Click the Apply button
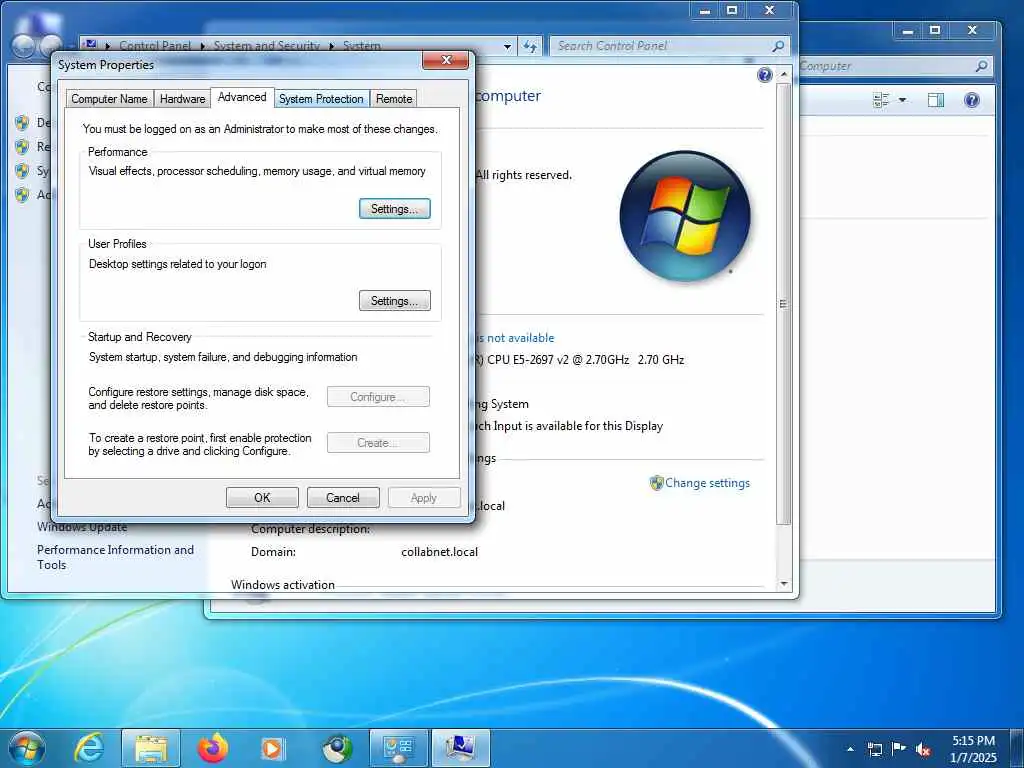Image resolution: width=1024 pixels, height=768 pixels. (x=424, y=498)
